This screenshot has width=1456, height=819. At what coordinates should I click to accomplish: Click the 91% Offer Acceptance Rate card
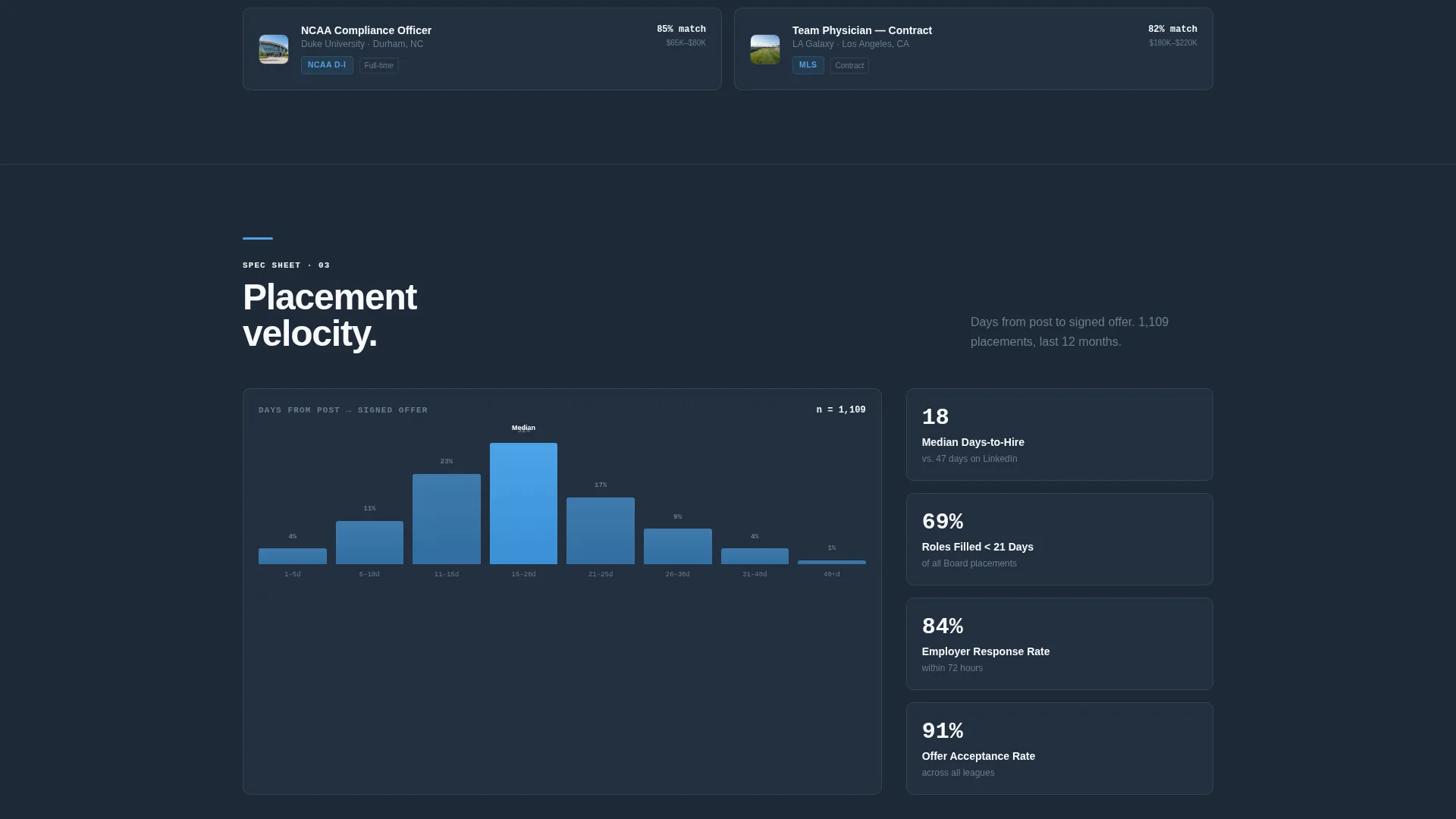point(1059,748)
